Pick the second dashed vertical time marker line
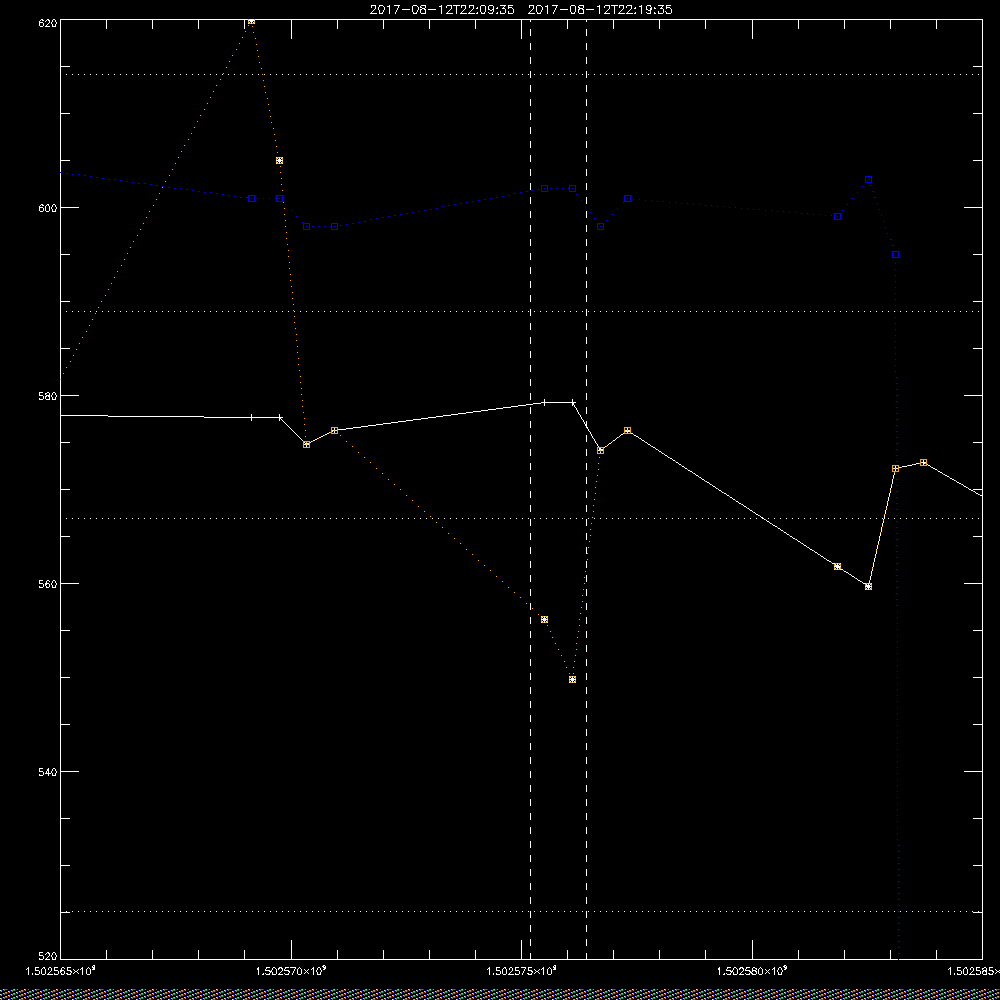The image size is (1000, 1000). tap(586, 489)
